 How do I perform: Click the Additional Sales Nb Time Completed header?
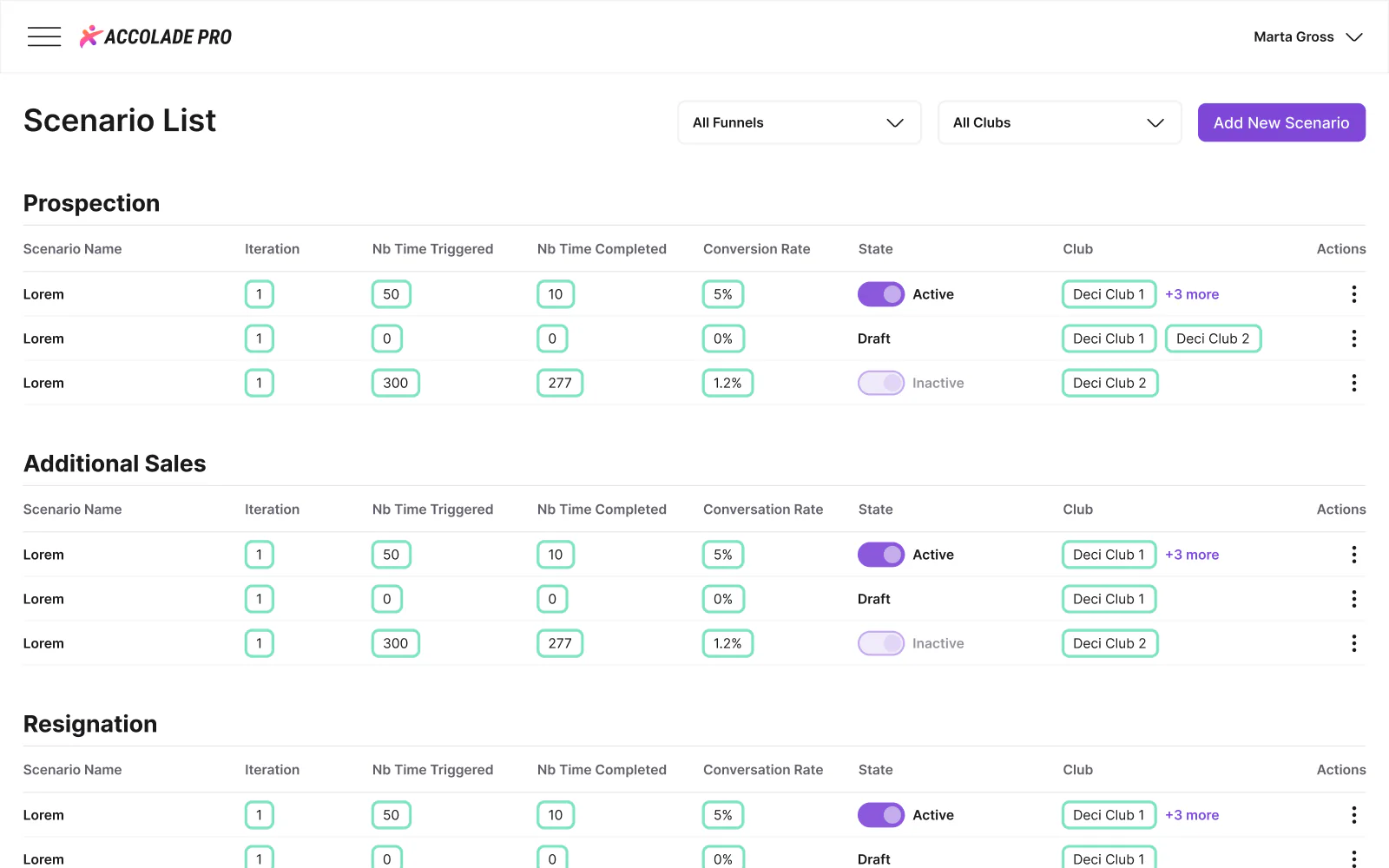pyautogui.click(x=602, y=510)
